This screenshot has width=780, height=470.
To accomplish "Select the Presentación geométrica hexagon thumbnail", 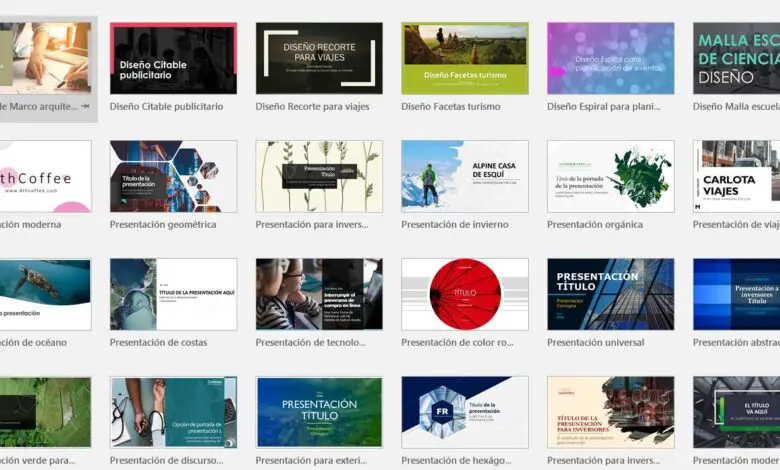I will tap(173, 177).
